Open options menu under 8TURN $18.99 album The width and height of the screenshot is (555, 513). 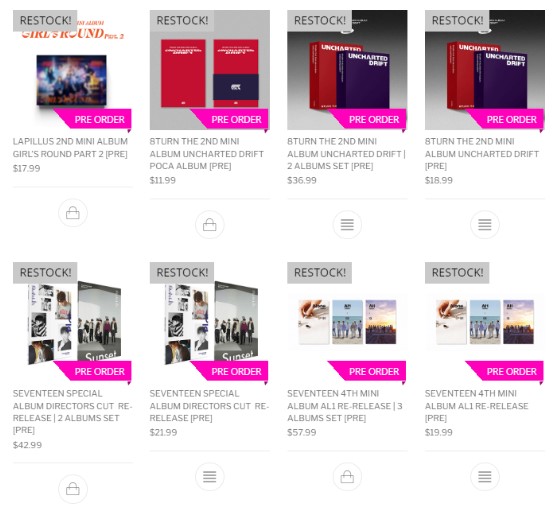coord(485,224)
